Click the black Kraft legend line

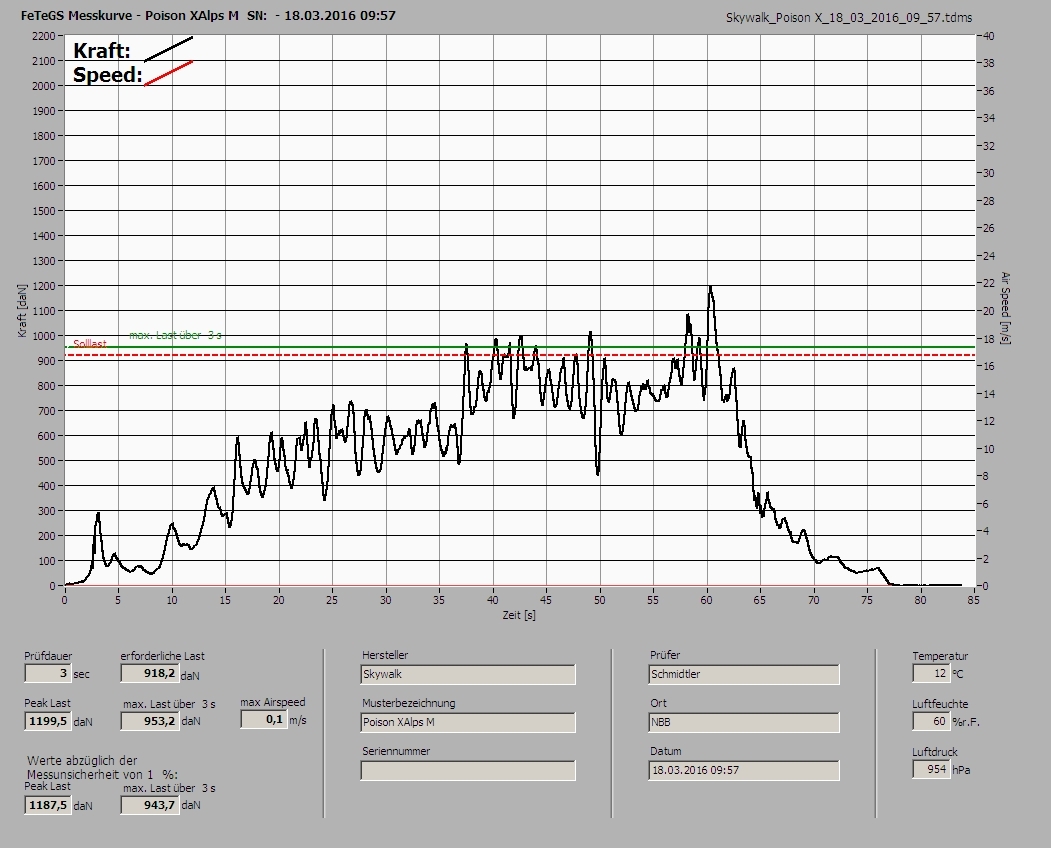coord(168,49)
